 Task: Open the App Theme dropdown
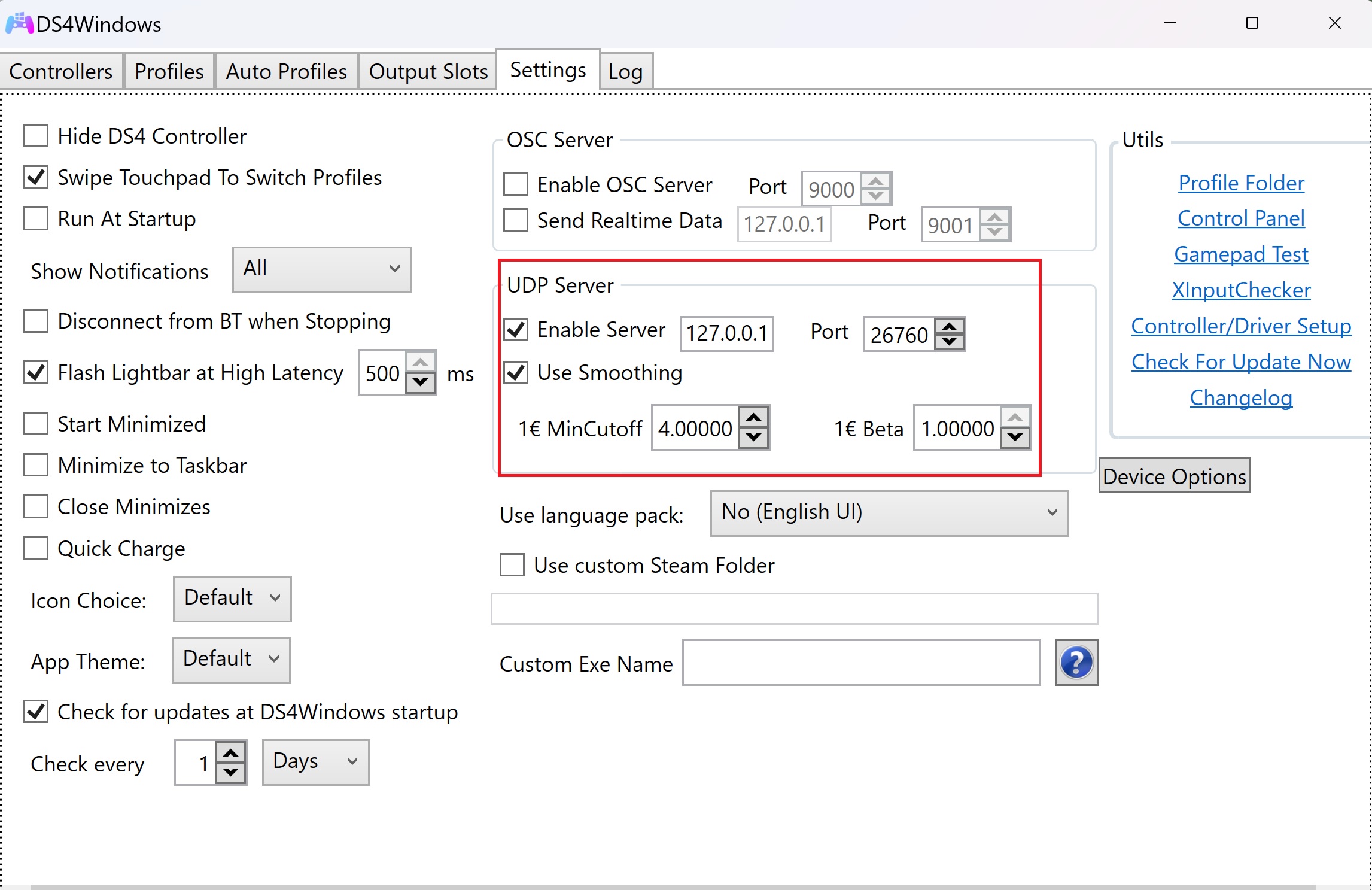pyautogui.click(x=231, y=660)
